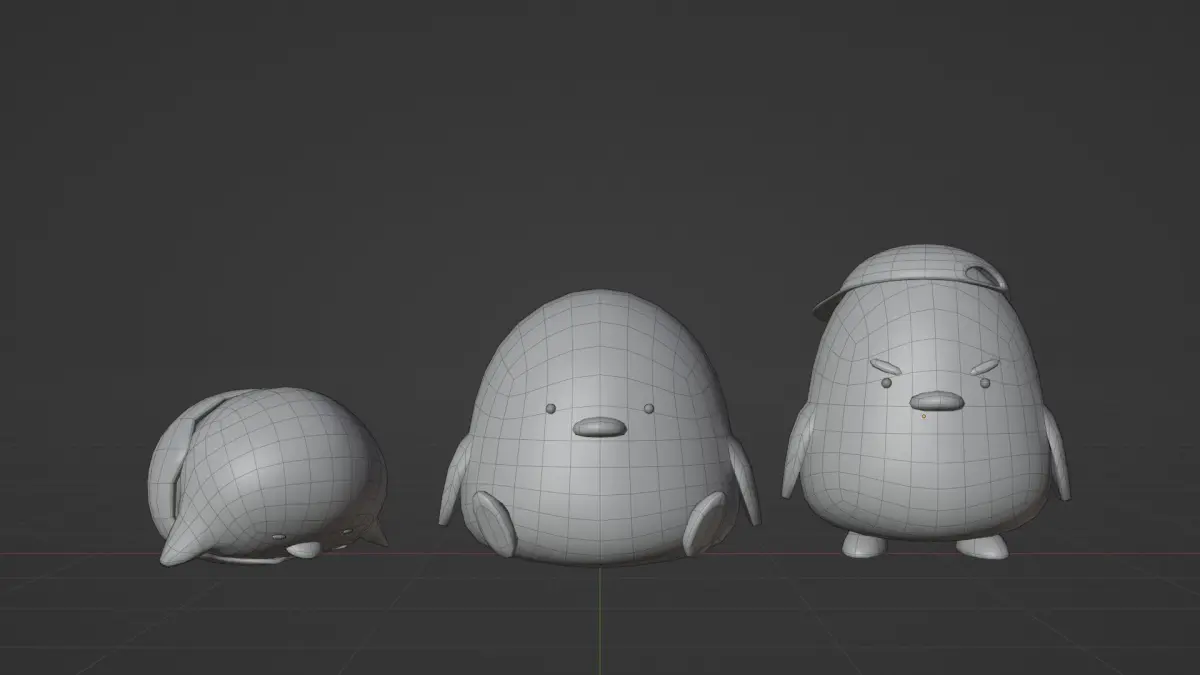Image resolution: width=1200 pixels, height=675 pixels.
Task: Click the pointed tail cone of the lying penguin
Action: [188, 541]
